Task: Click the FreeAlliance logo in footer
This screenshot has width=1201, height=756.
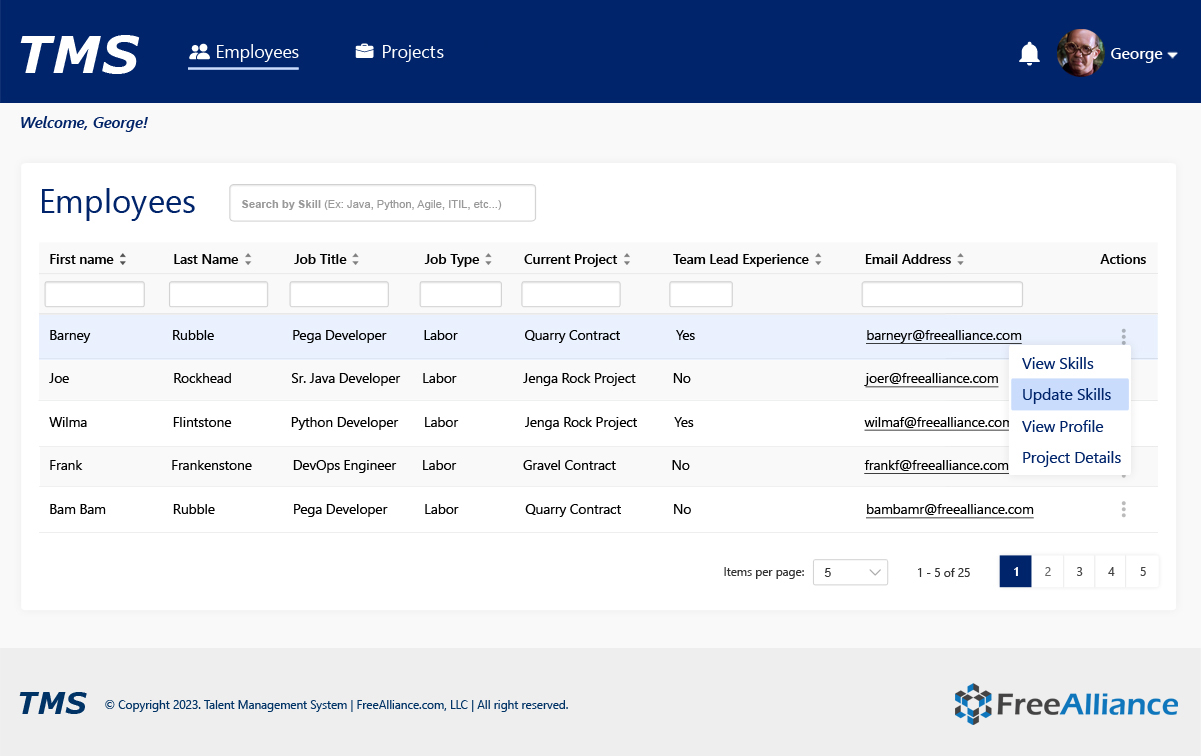Action: (1066, 704)
